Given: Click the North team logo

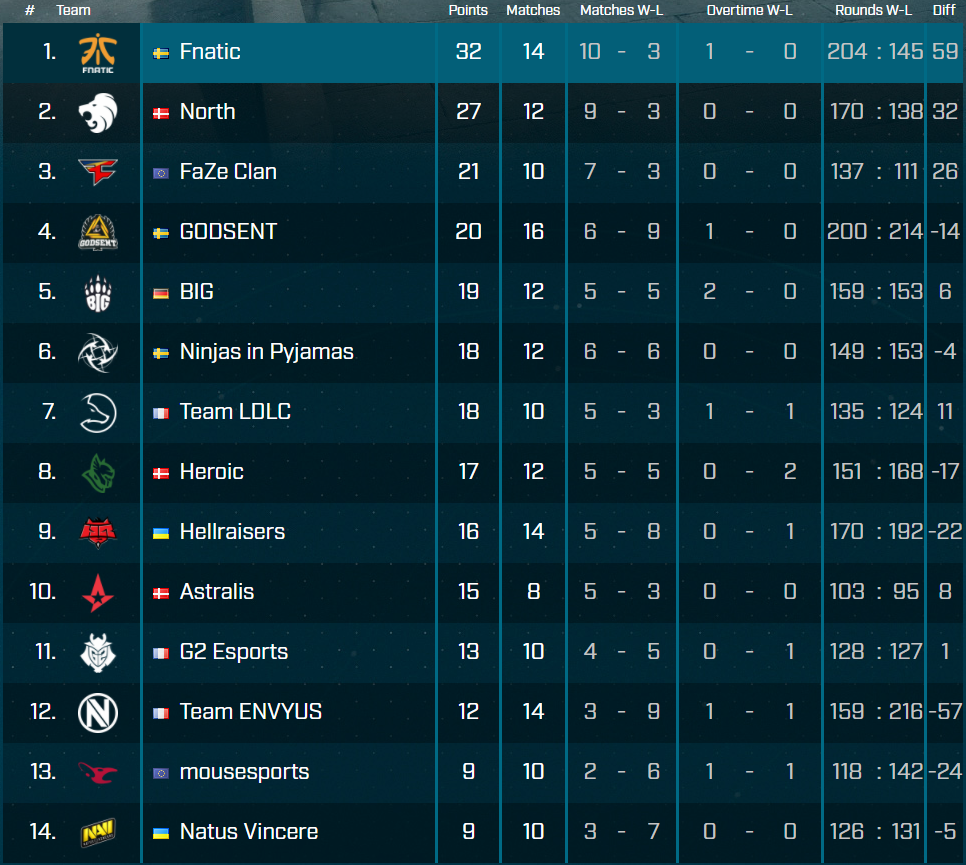Looking at the screenshot, I should tap(98, 113).
